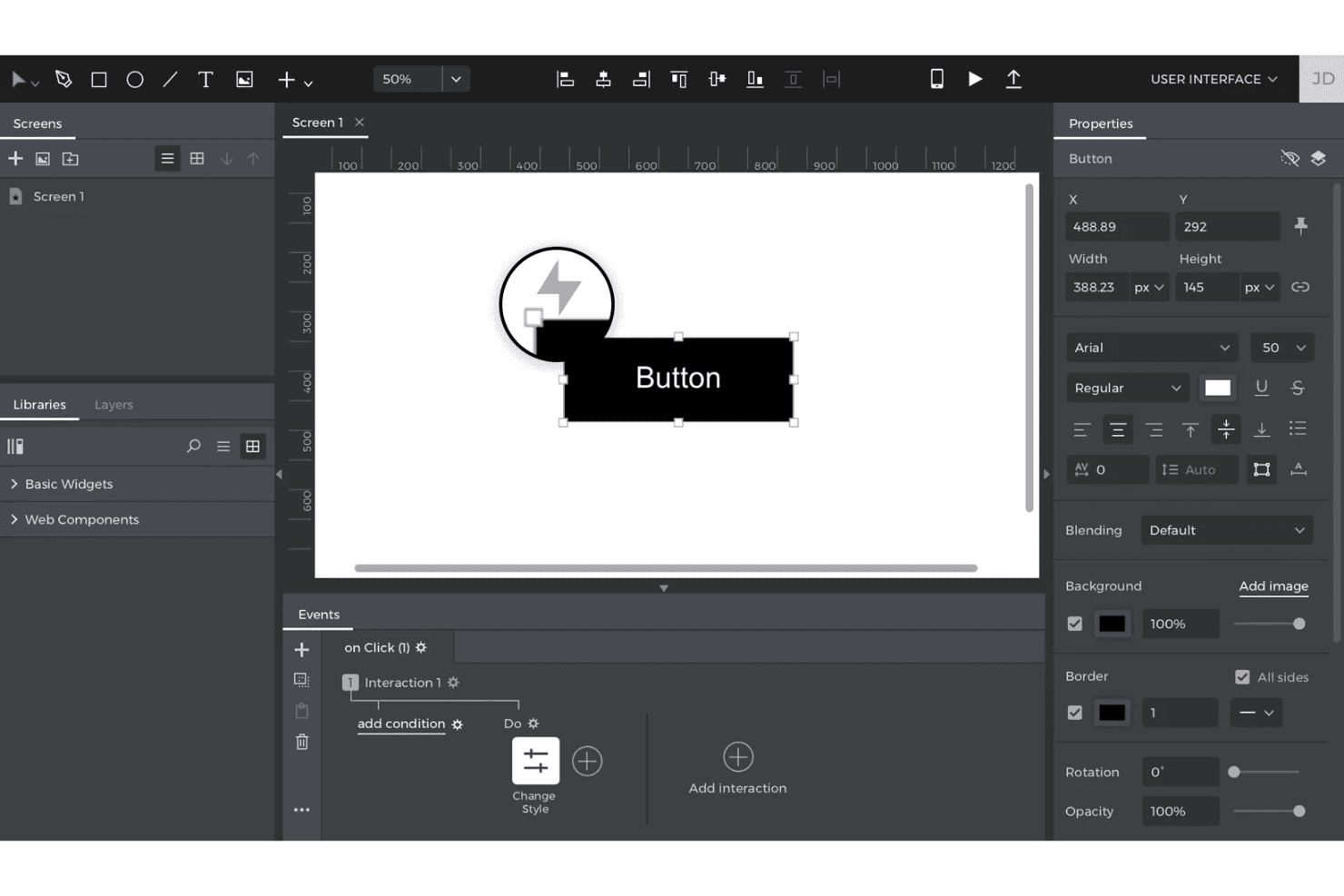Apply strikethrough text formatting

click(1298, 388)
